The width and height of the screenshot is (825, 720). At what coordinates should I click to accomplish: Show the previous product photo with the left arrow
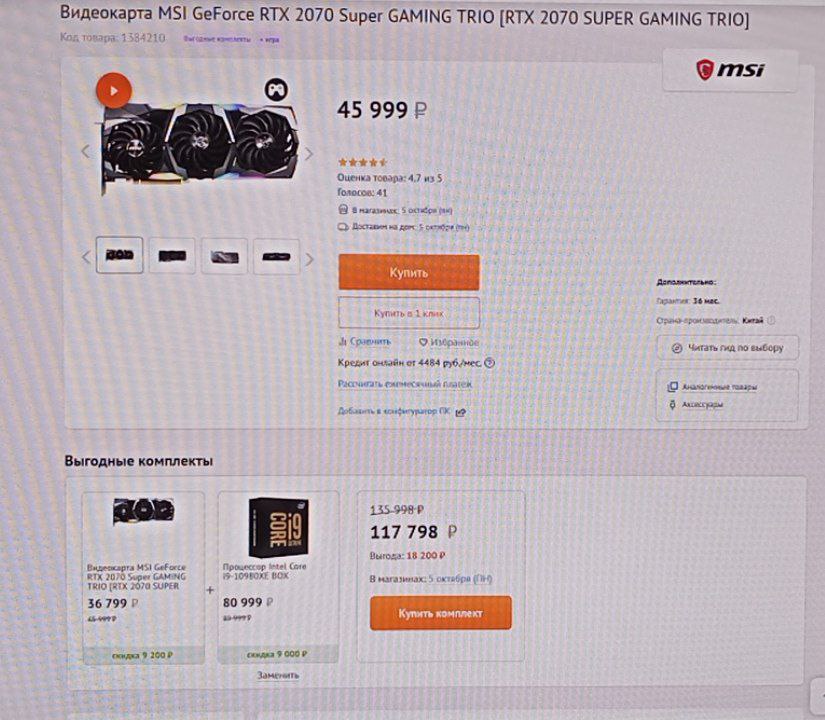click(x=86, y=152)
